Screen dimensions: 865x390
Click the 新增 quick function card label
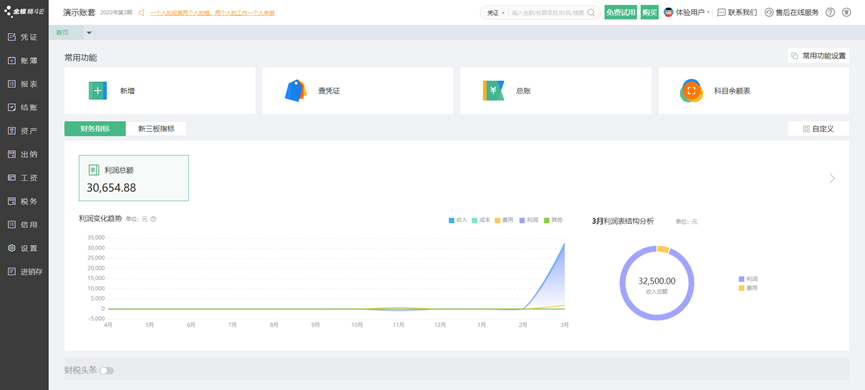[127, 91]
